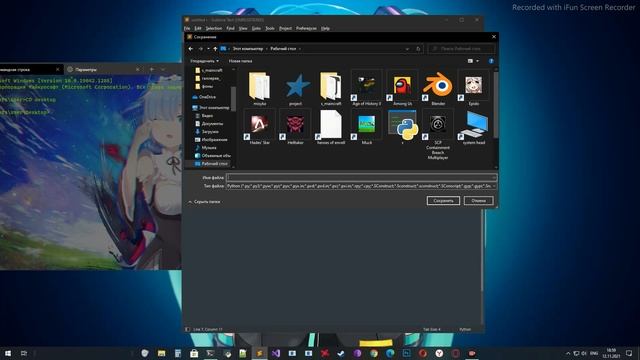Viewport: 640px width, 360px height.
Task: Open Visual Studio from the taskbar
Action: click(276, 353)
